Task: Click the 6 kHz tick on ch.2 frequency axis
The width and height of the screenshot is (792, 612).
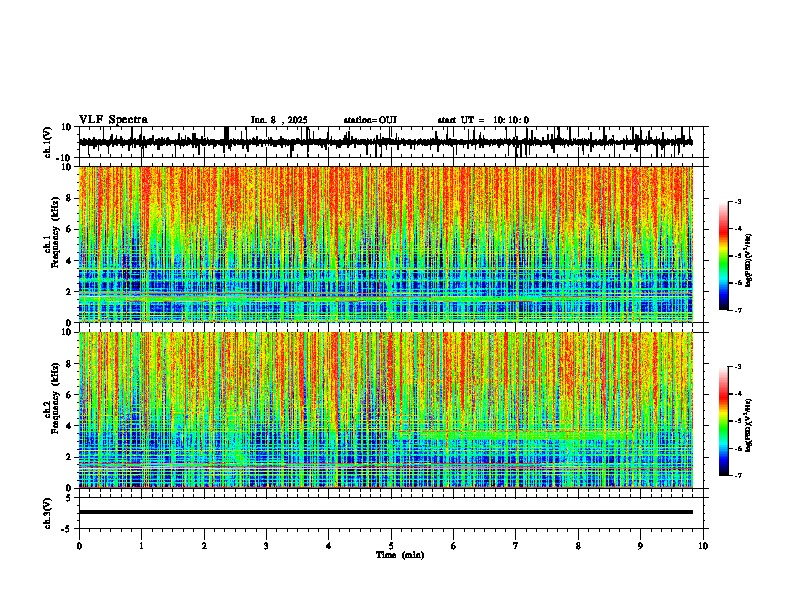Action: click(x=70, y=395)
